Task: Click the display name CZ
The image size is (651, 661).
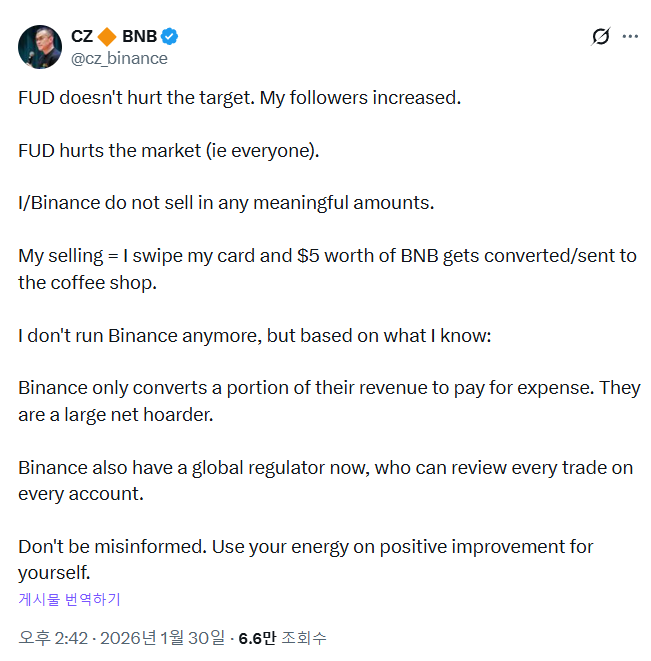Action: pyautogui.click(x=82, y=38)
